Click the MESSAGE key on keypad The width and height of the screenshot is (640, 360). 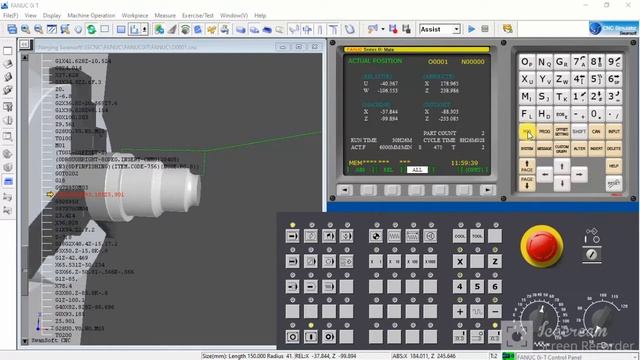point(544,149)
